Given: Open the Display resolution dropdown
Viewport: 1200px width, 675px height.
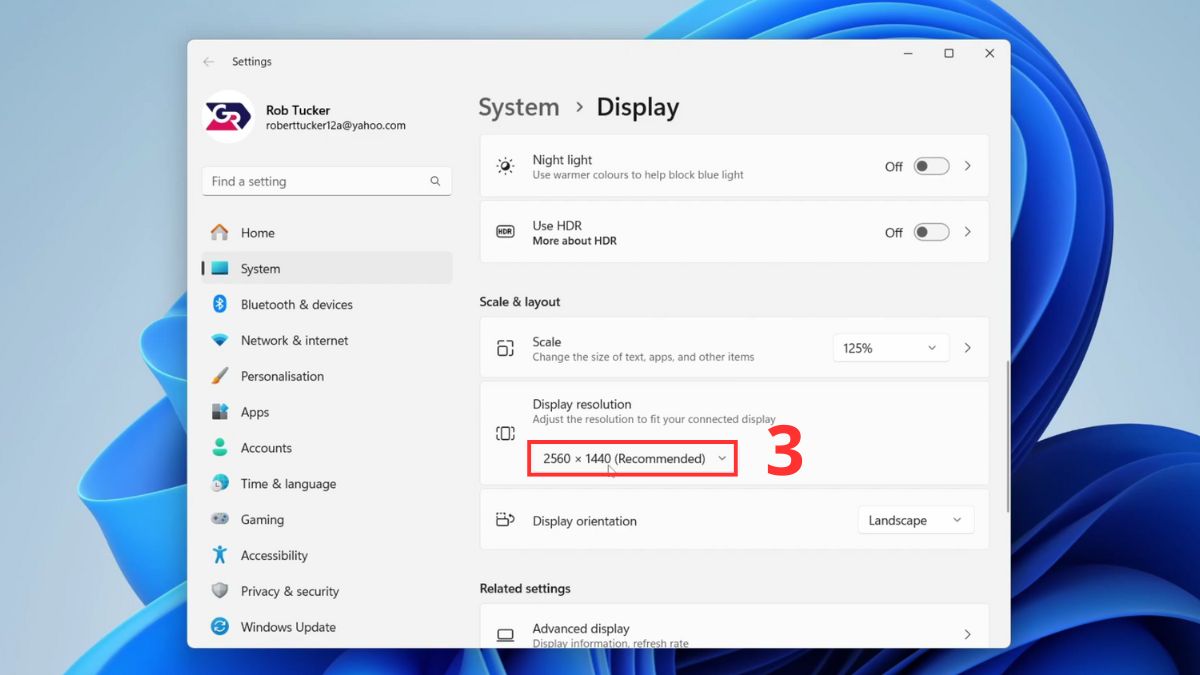Looking at the screenshot, I should [x=631, y=458].
